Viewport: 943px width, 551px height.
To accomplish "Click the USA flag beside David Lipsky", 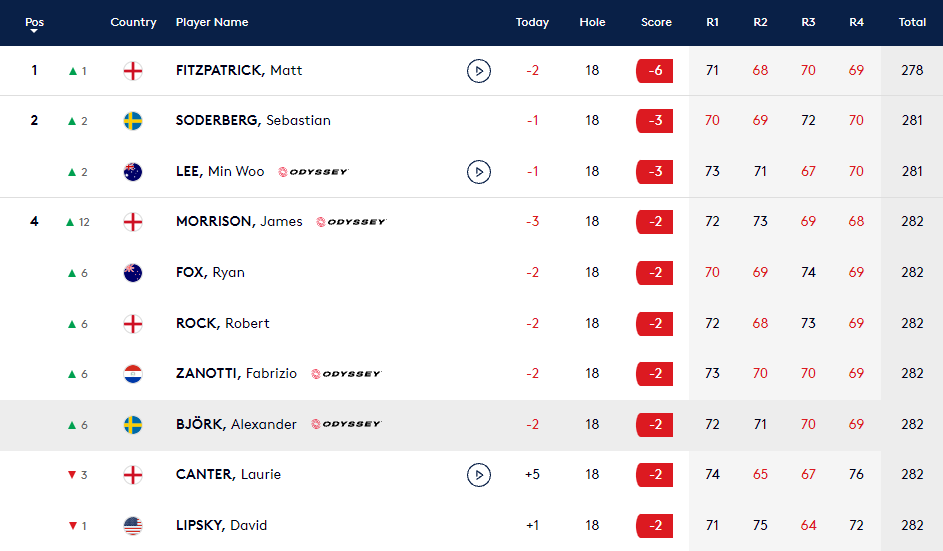I will point(132,526).
